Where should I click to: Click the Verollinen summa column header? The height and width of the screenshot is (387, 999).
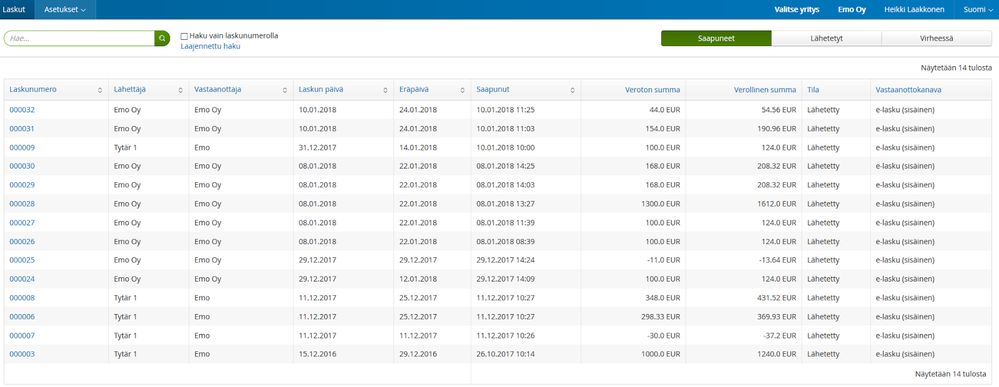pyautogui.click(x=765, y=90)
